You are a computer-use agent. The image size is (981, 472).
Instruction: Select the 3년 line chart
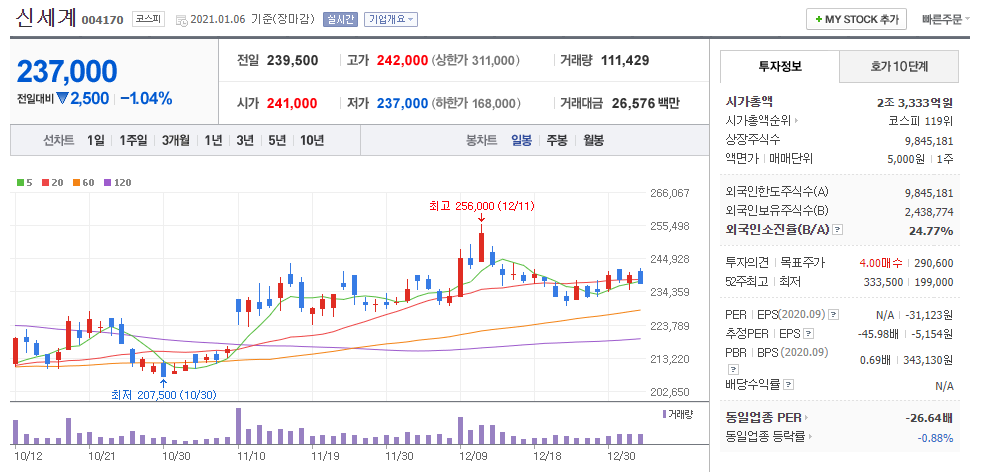coord(245,140)
